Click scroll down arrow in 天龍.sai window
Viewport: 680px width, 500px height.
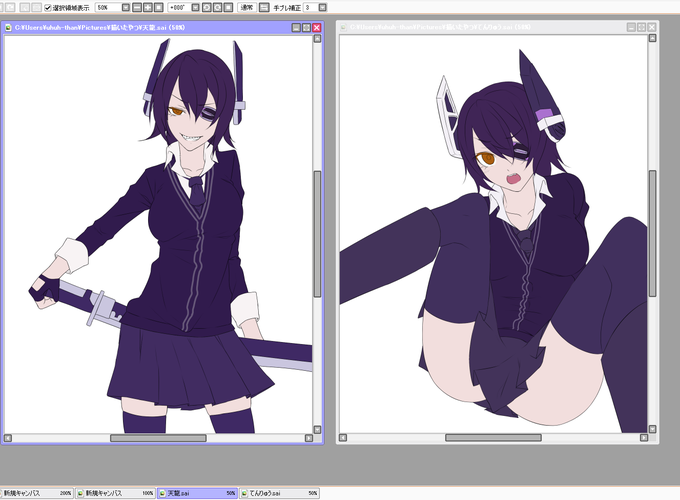coord(317,430)
